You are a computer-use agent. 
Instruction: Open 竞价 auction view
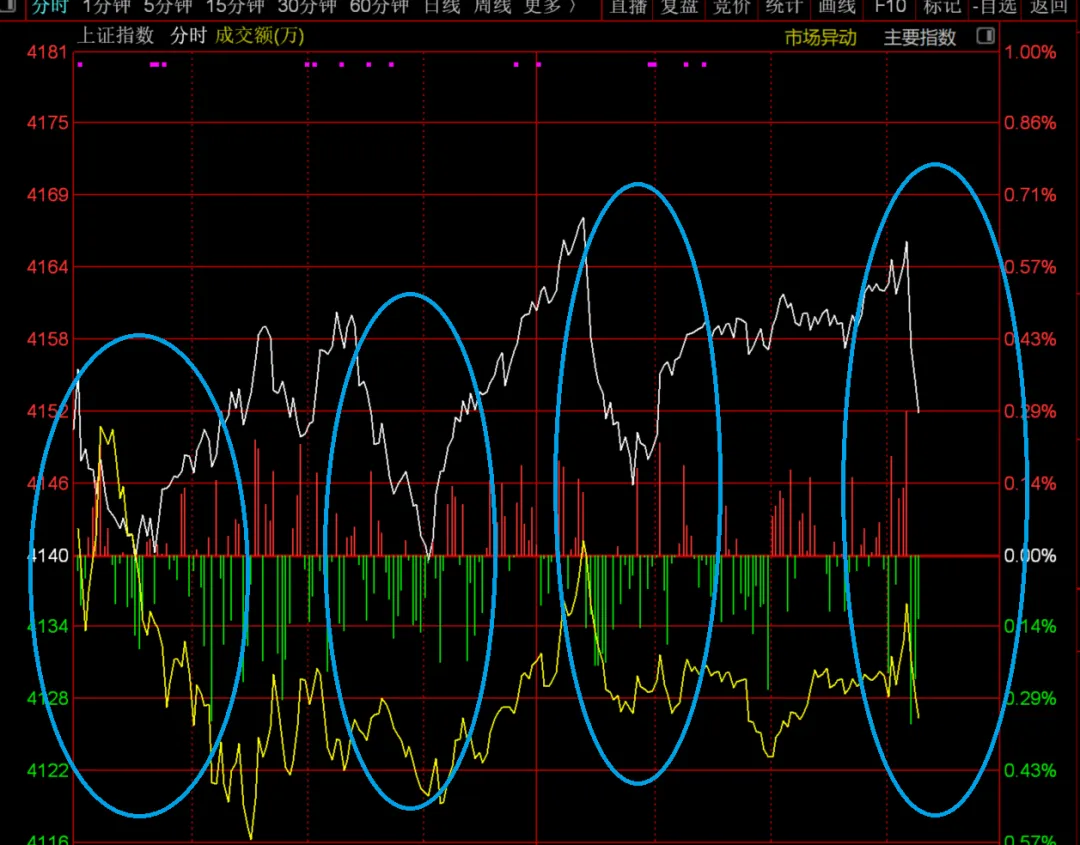click(733, 7)
